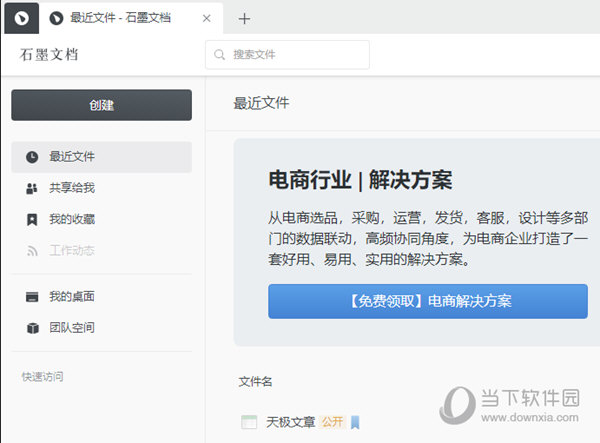Image resolution: width=600 pixels, height=443 pixels.
Task: Open 工作动态 in the sidebar
Action: click(101, 251)
